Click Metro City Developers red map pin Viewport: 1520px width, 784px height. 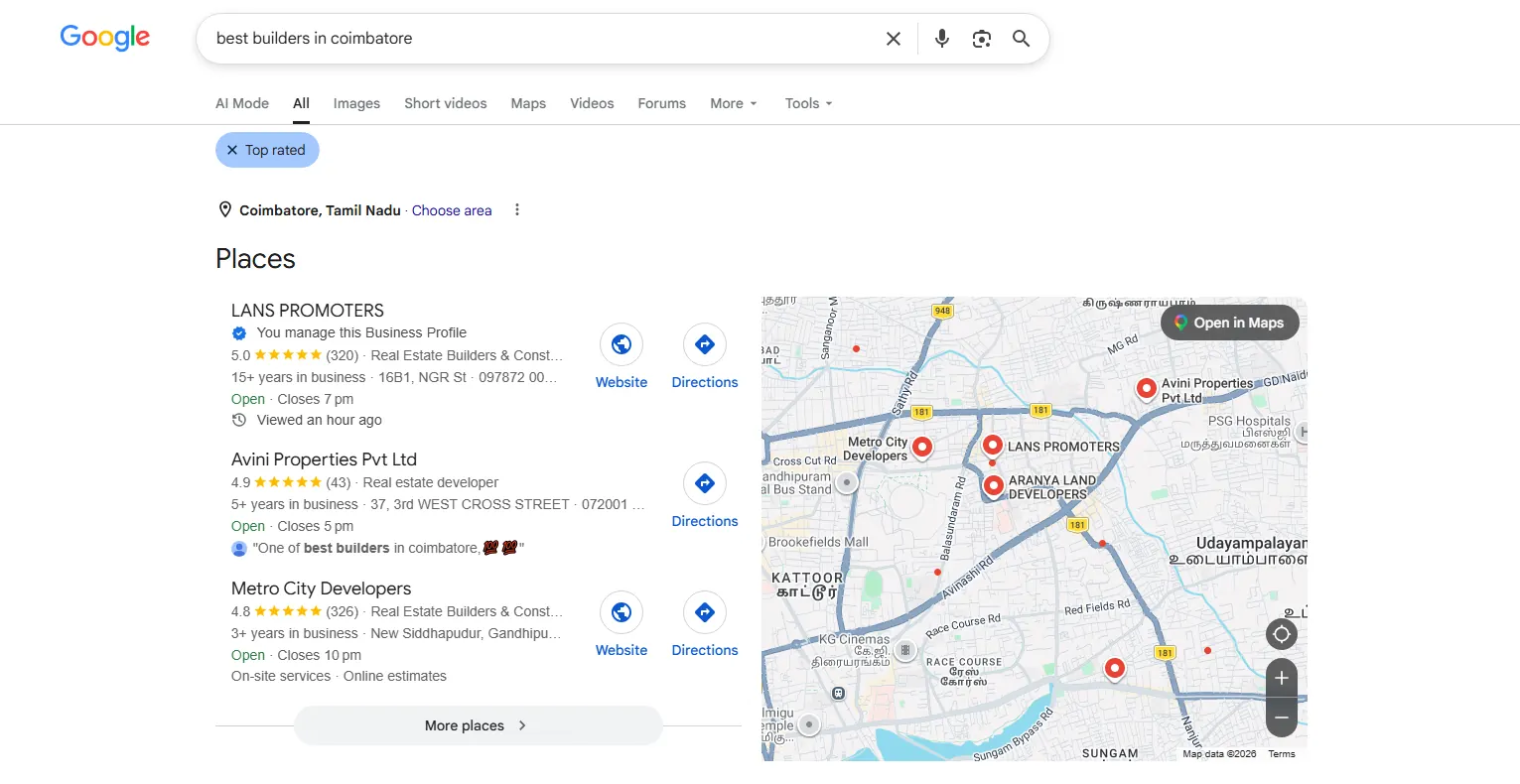click(922, 447)
